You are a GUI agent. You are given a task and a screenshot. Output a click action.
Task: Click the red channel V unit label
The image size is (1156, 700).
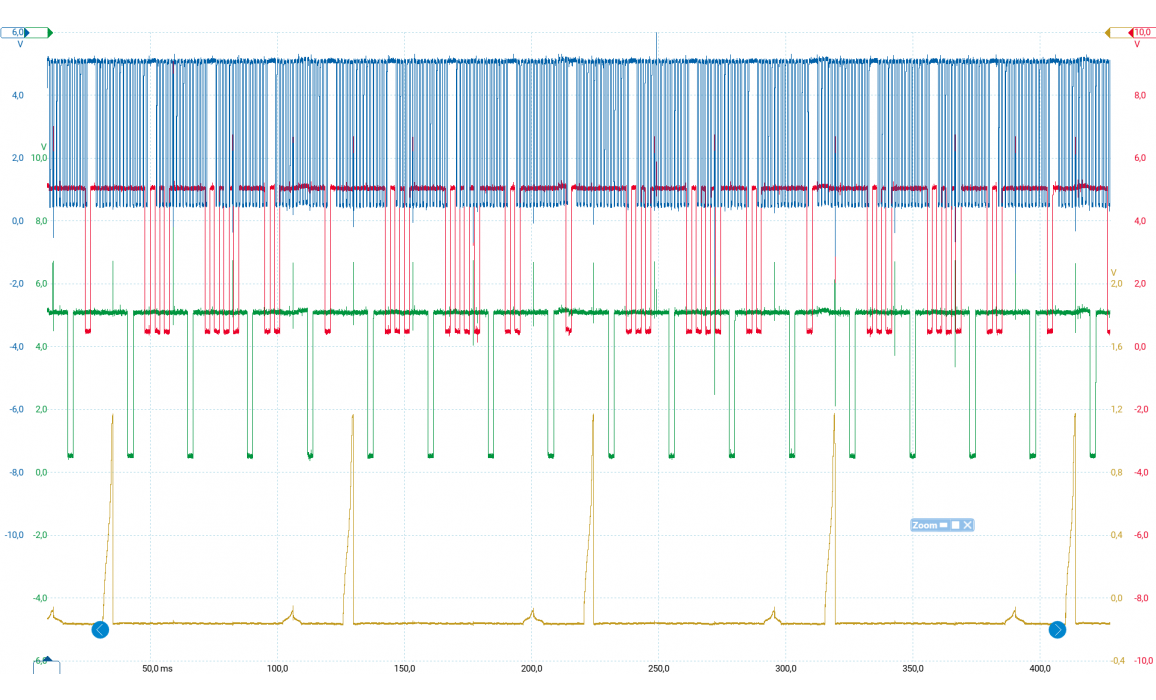[1137, 44]
